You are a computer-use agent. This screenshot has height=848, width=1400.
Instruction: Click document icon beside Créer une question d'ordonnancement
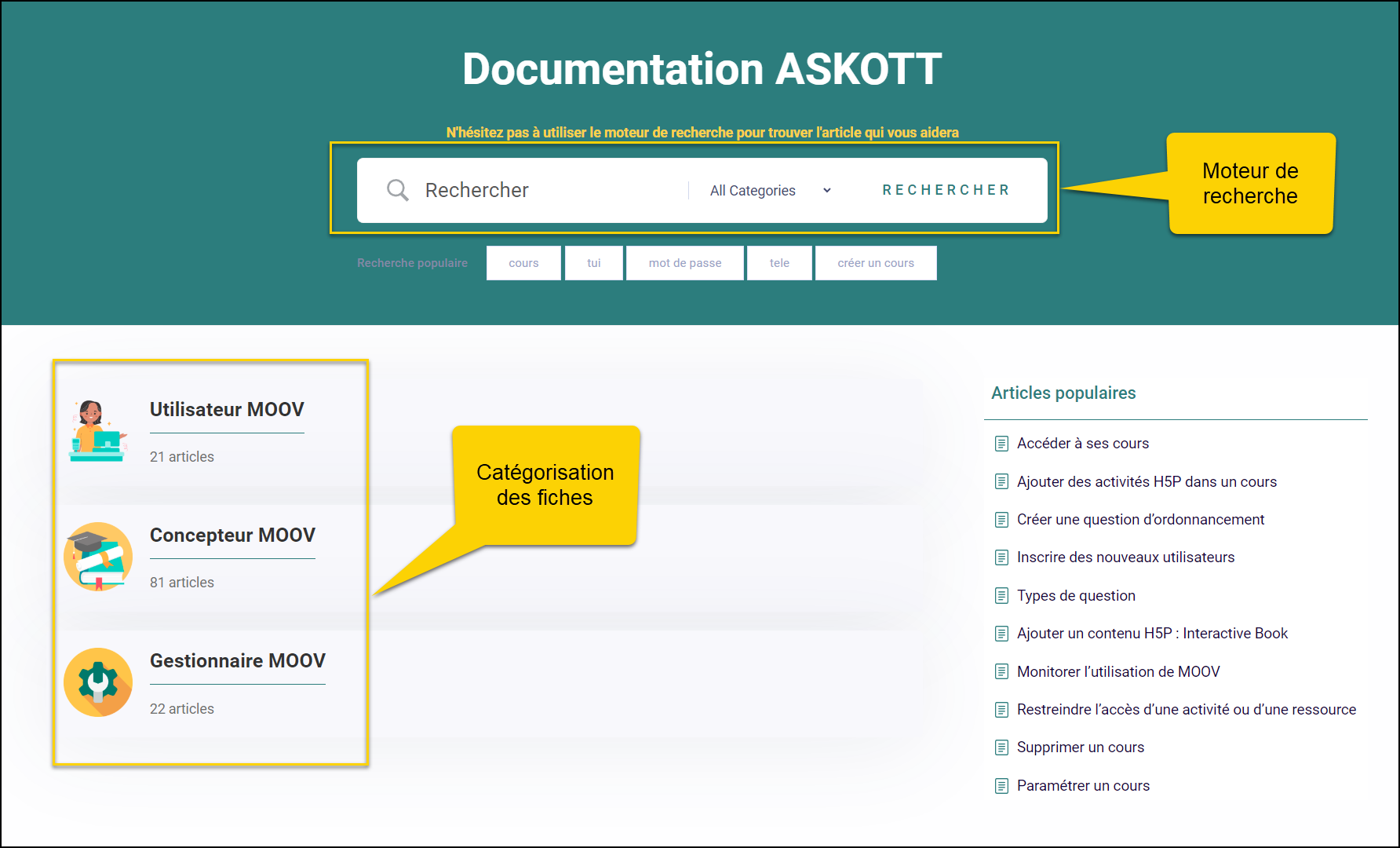[1001, 520]
